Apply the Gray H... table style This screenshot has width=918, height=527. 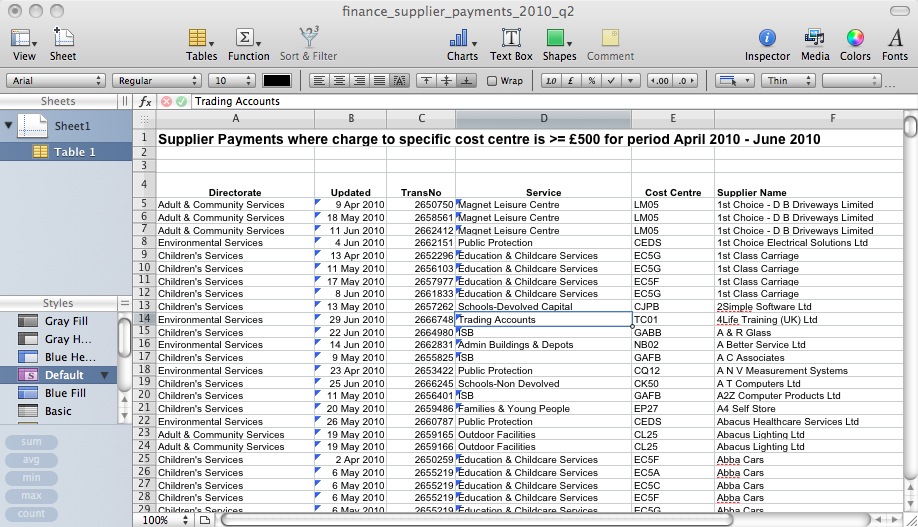point(59,339)
